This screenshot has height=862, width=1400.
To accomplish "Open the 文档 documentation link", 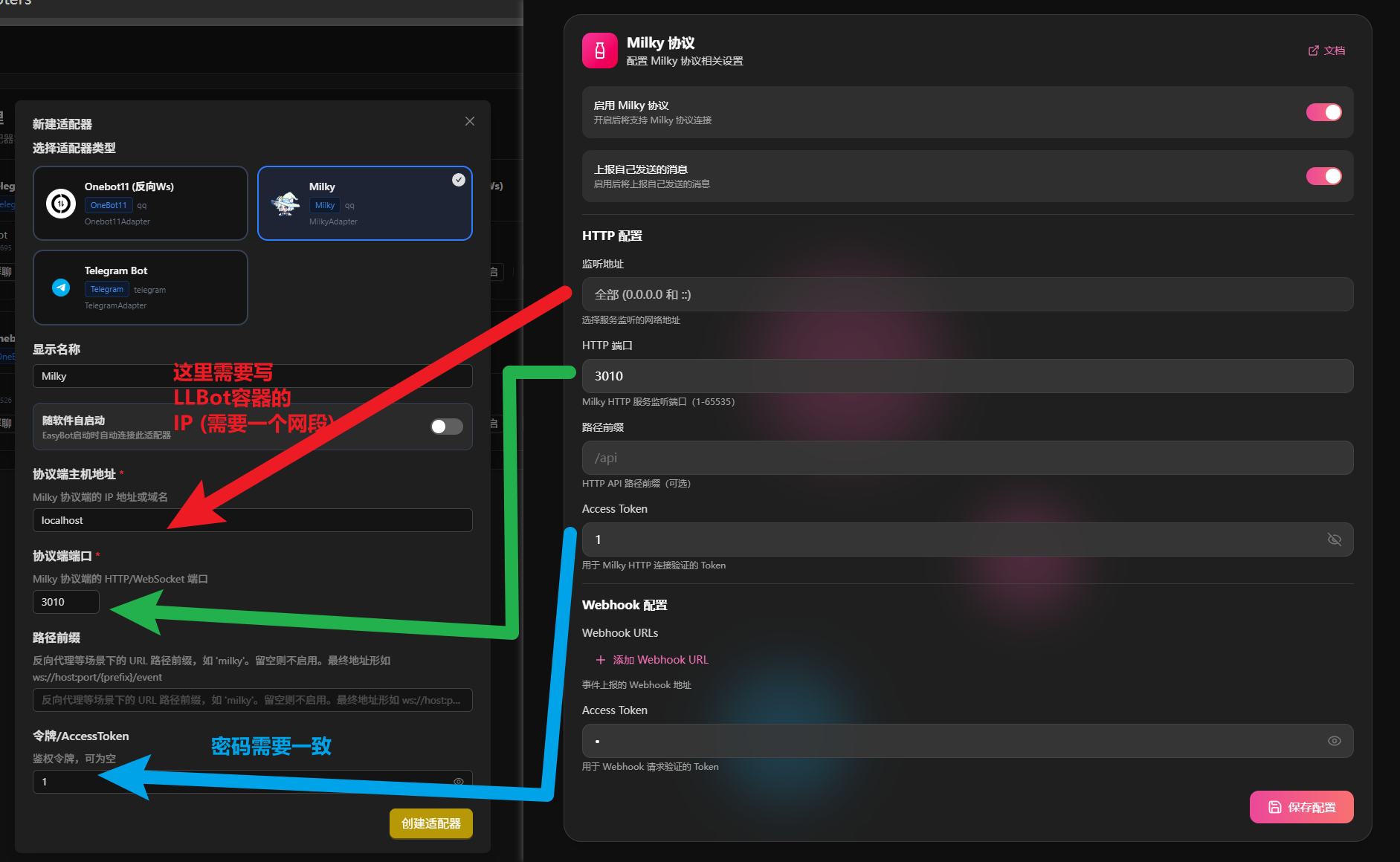I will coord(1326,51).
